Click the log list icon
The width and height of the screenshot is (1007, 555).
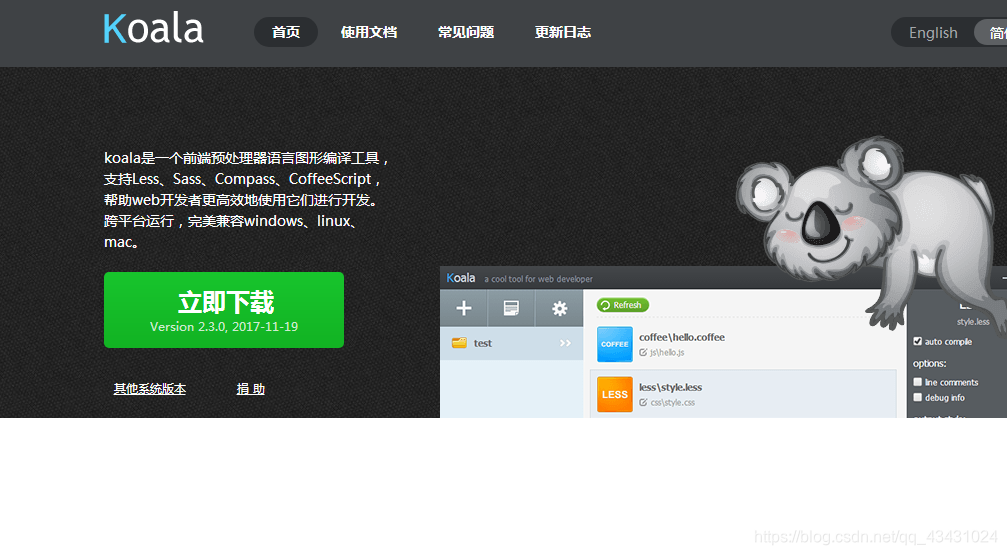click(x=511, y=308)
